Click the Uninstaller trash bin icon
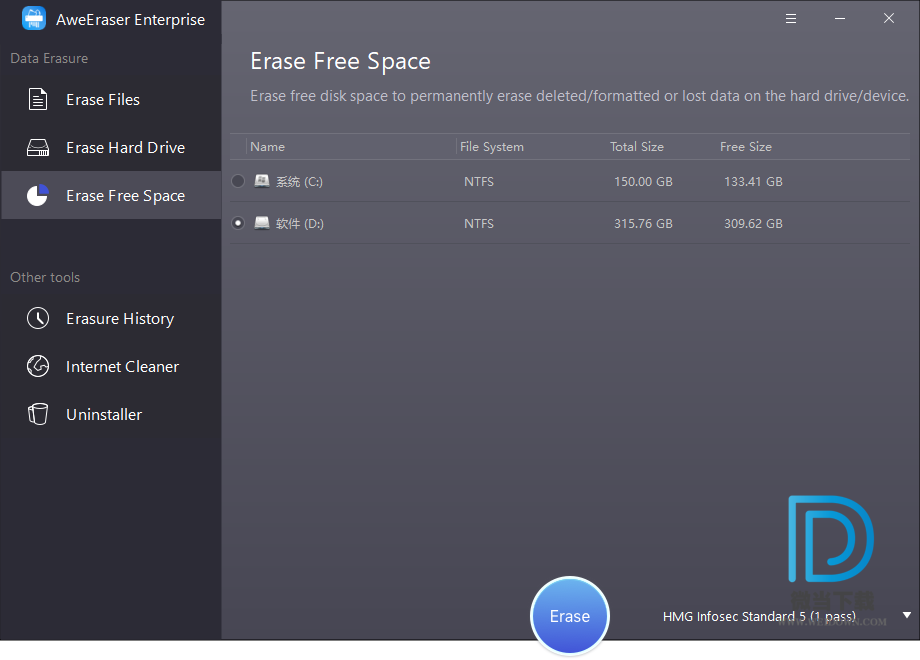This screenshot has height=660, width=920. (38, 414)
